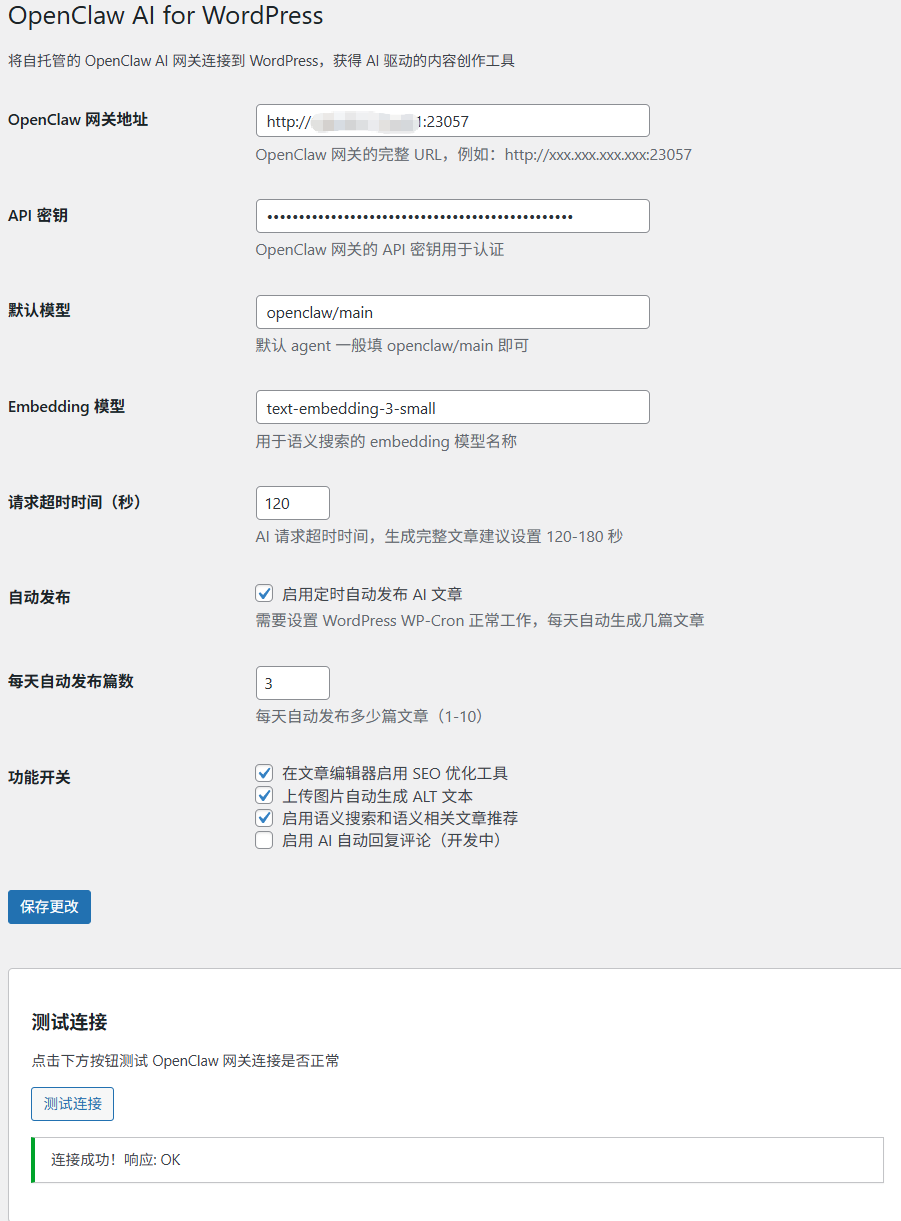Click the 保存更改 button
901x1221 pixels.
[48, 906]
